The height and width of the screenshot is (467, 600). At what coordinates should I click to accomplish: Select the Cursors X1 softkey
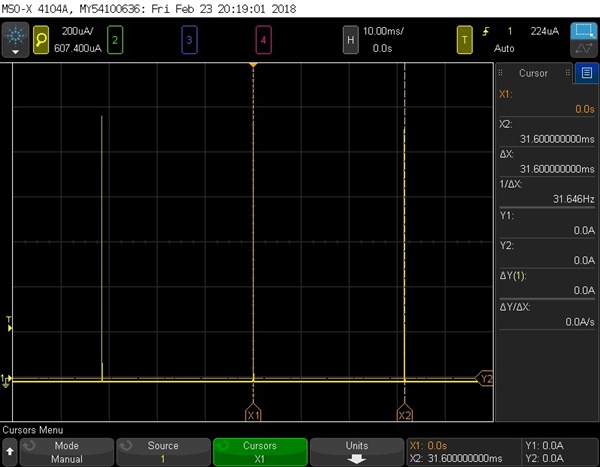coord(260,452)
